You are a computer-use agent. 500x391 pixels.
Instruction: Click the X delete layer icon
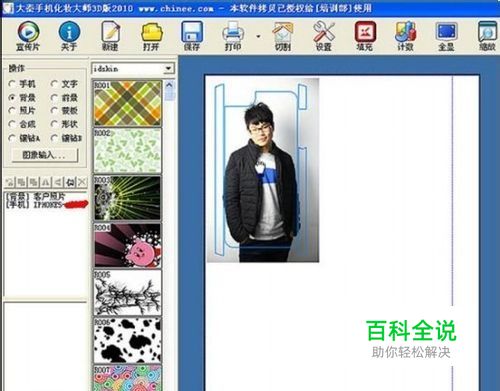click(x=82, y=182)
